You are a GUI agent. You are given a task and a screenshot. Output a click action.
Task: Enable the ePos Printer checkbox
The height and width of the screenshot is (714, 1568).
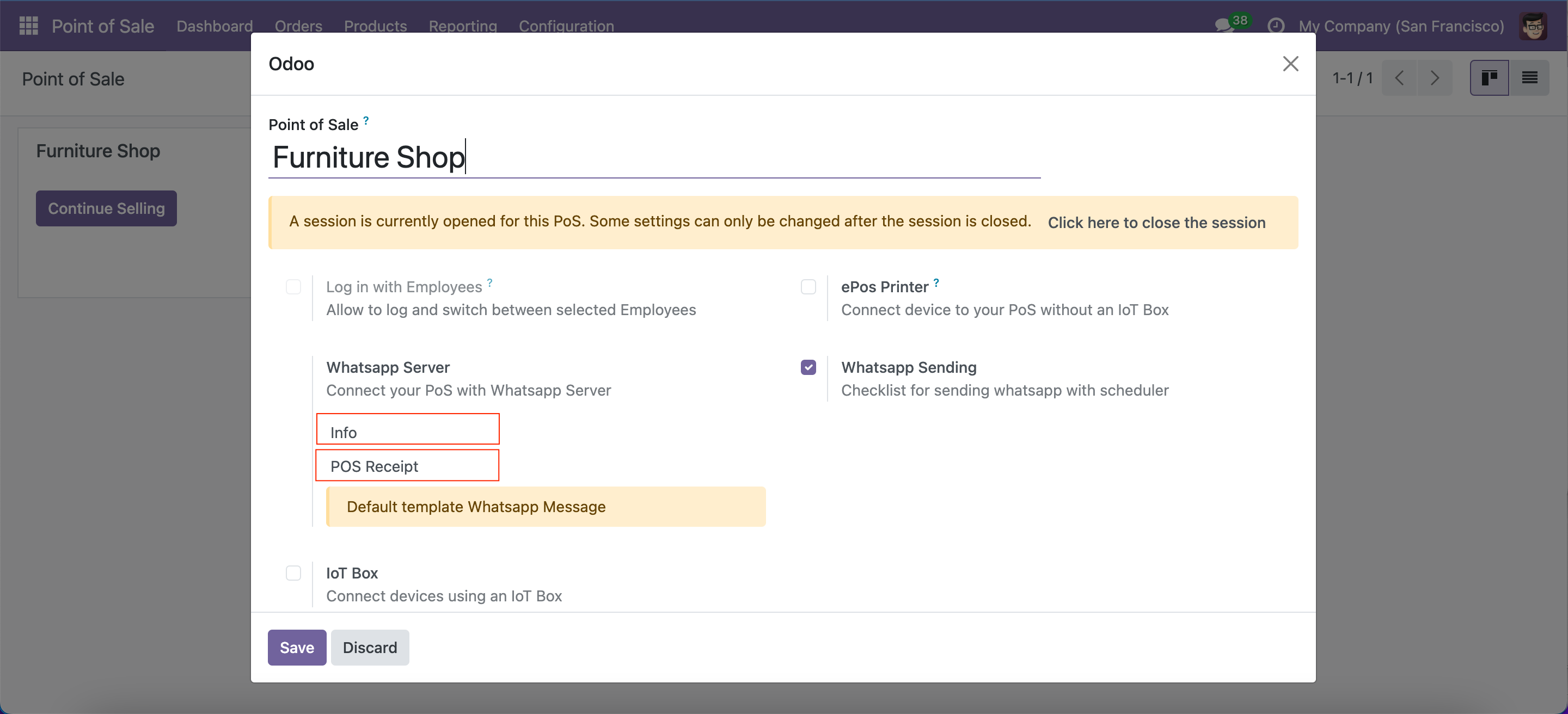point(808,286)
